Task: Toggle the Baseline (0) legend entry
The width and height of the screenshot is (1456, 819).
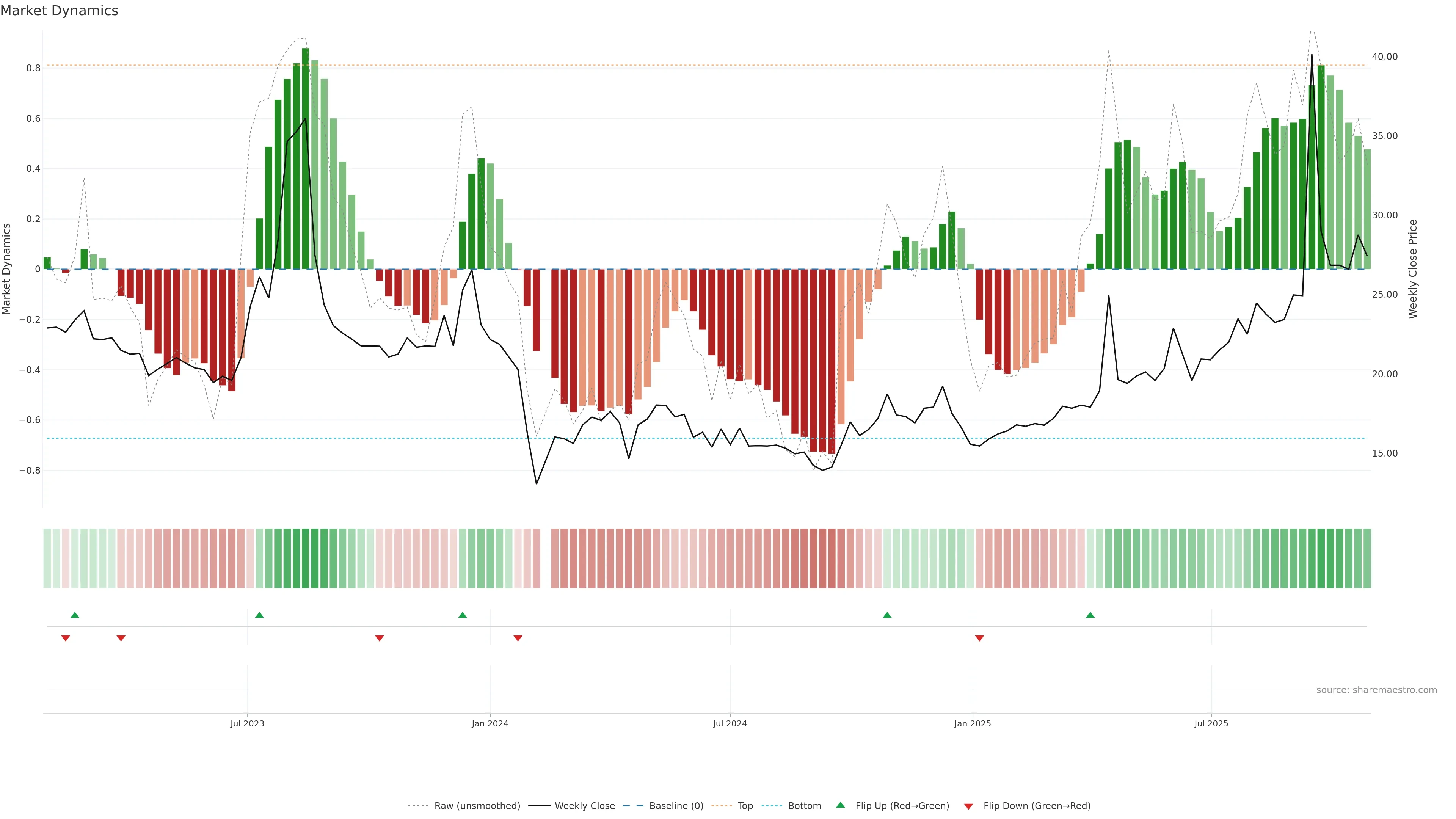Action: pos(676,806)
